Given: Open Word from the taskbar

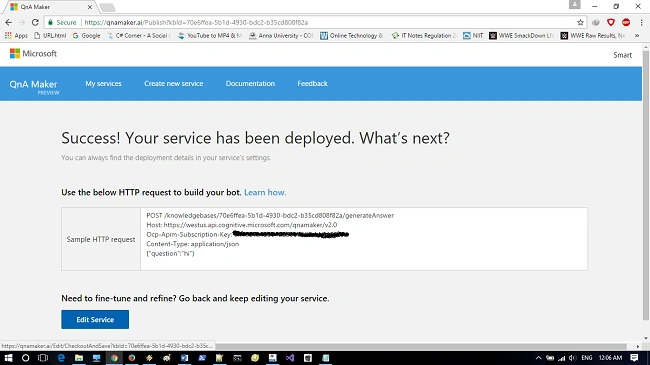Looking at the screenshot, I should click(184, 358).
